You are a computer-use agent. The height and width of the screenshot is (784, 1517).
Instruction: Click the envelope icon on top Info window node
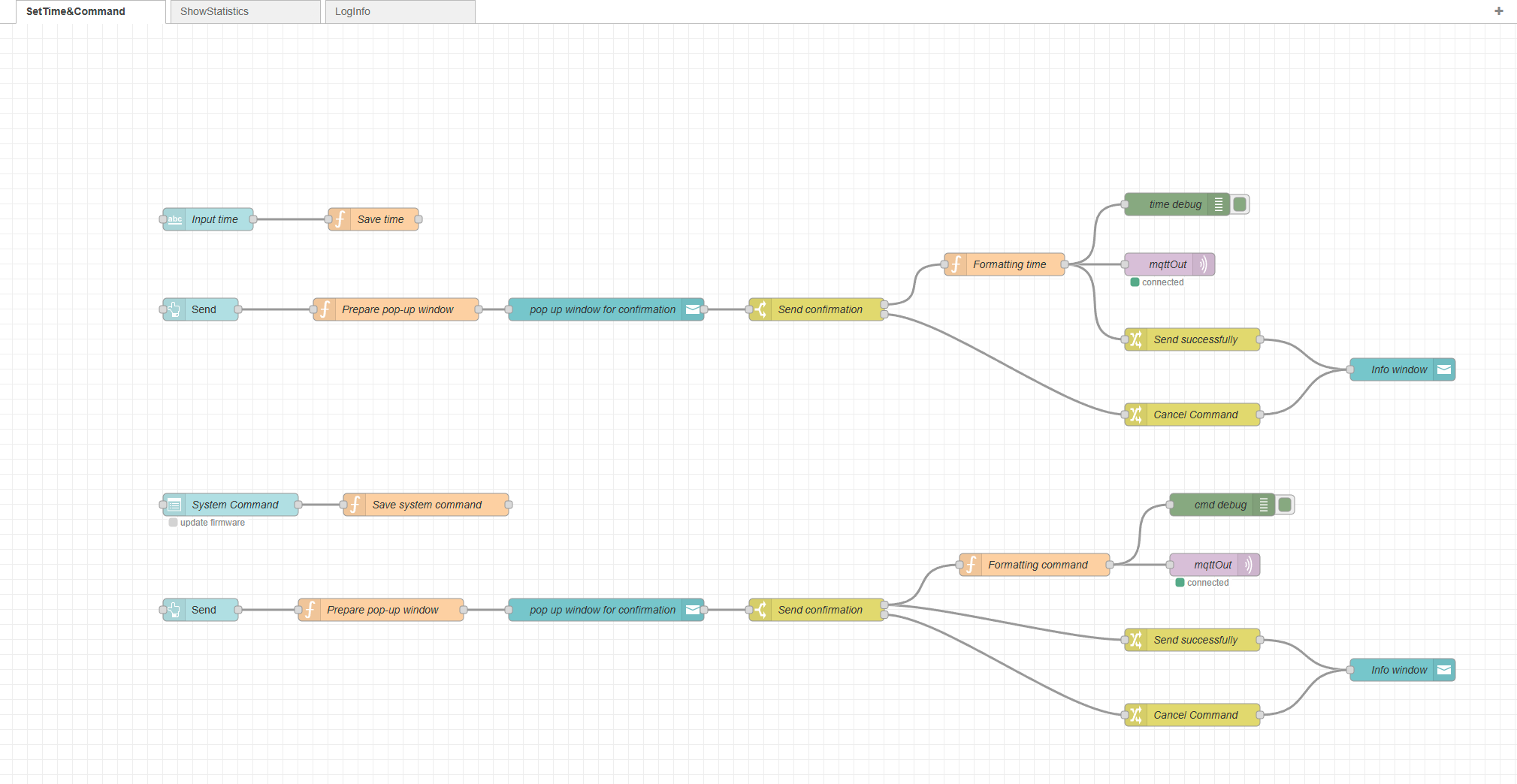tap(1444, 369)
